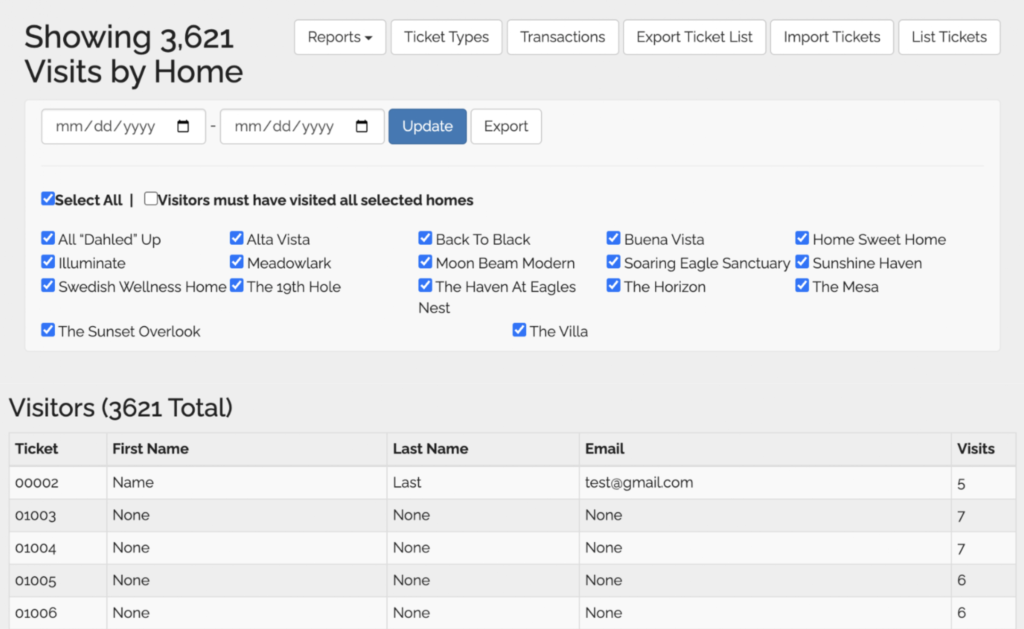Expand the Reports dropdown menu
This screenshot has width=1024, height=629.
(339, 37)
